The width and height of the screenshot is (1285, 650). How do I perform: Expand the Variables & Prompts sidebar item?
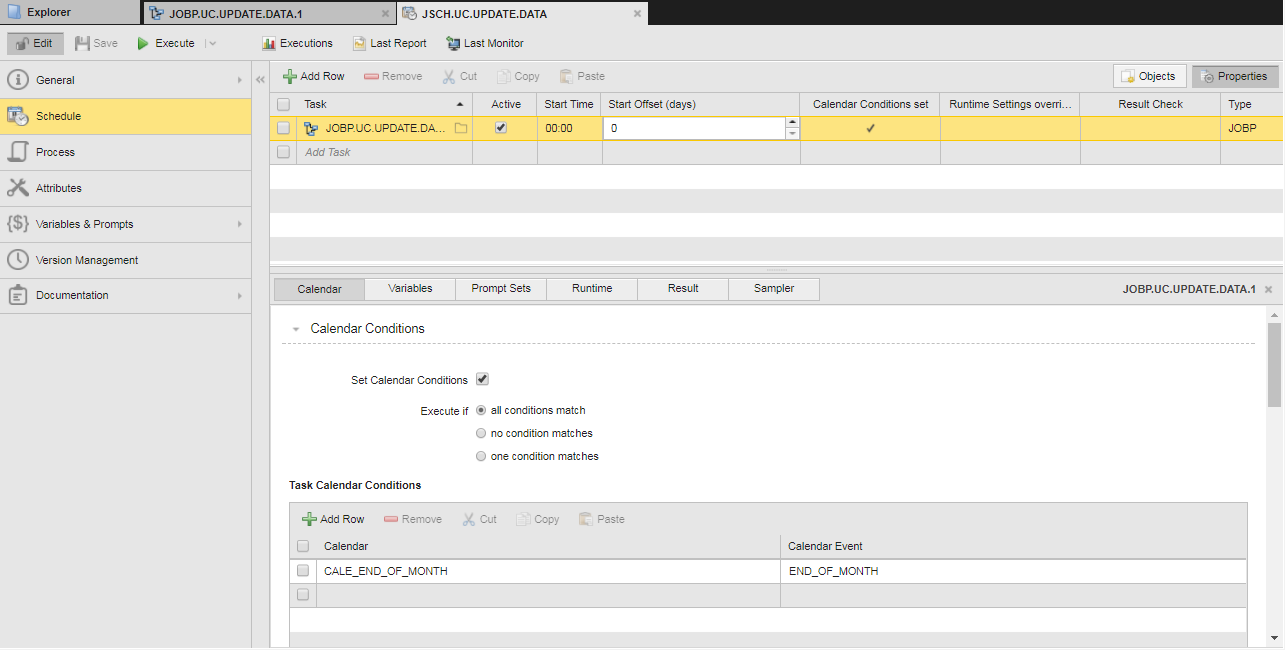(239, 224)
